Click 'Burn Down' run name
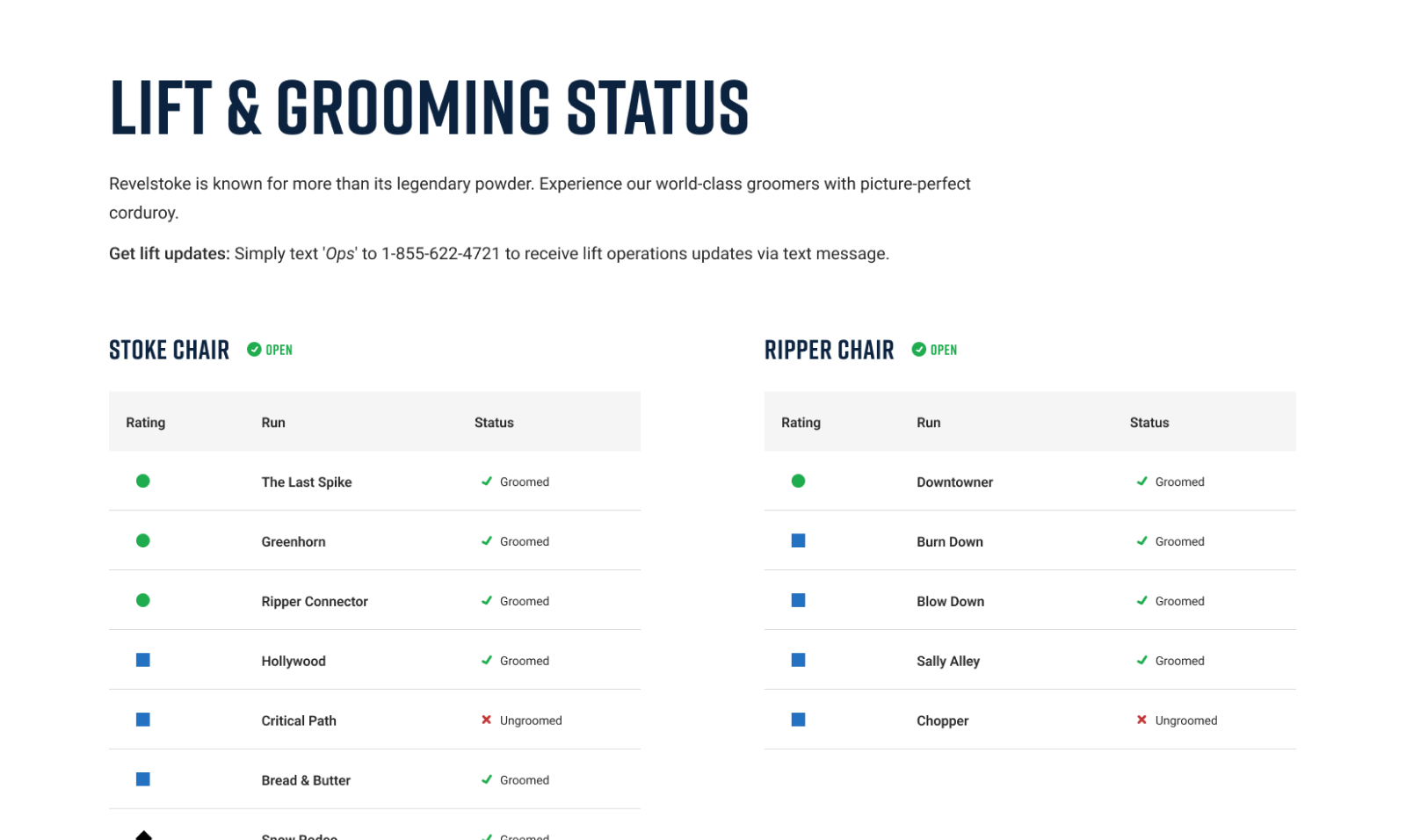 [x=950, y=541]
